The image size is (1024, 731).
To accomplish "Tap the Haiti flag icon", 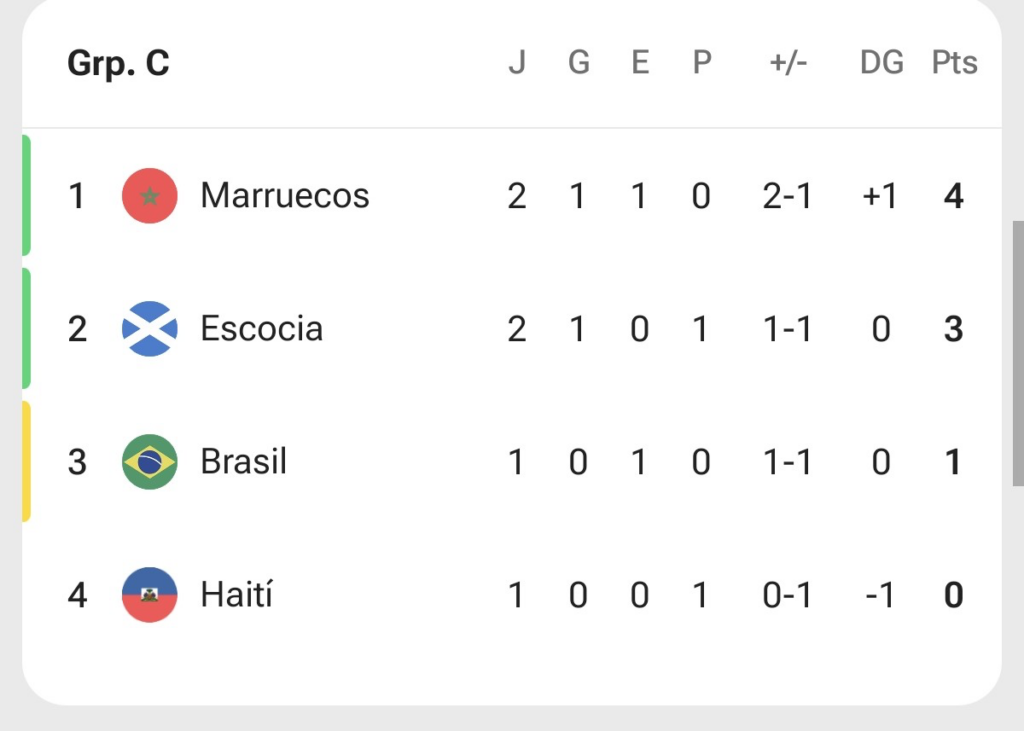I will pos(150,594).
